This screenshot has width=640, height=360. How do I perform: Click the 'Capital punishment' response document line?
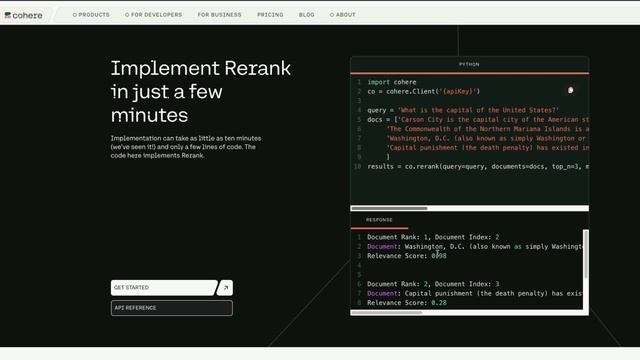475,293
